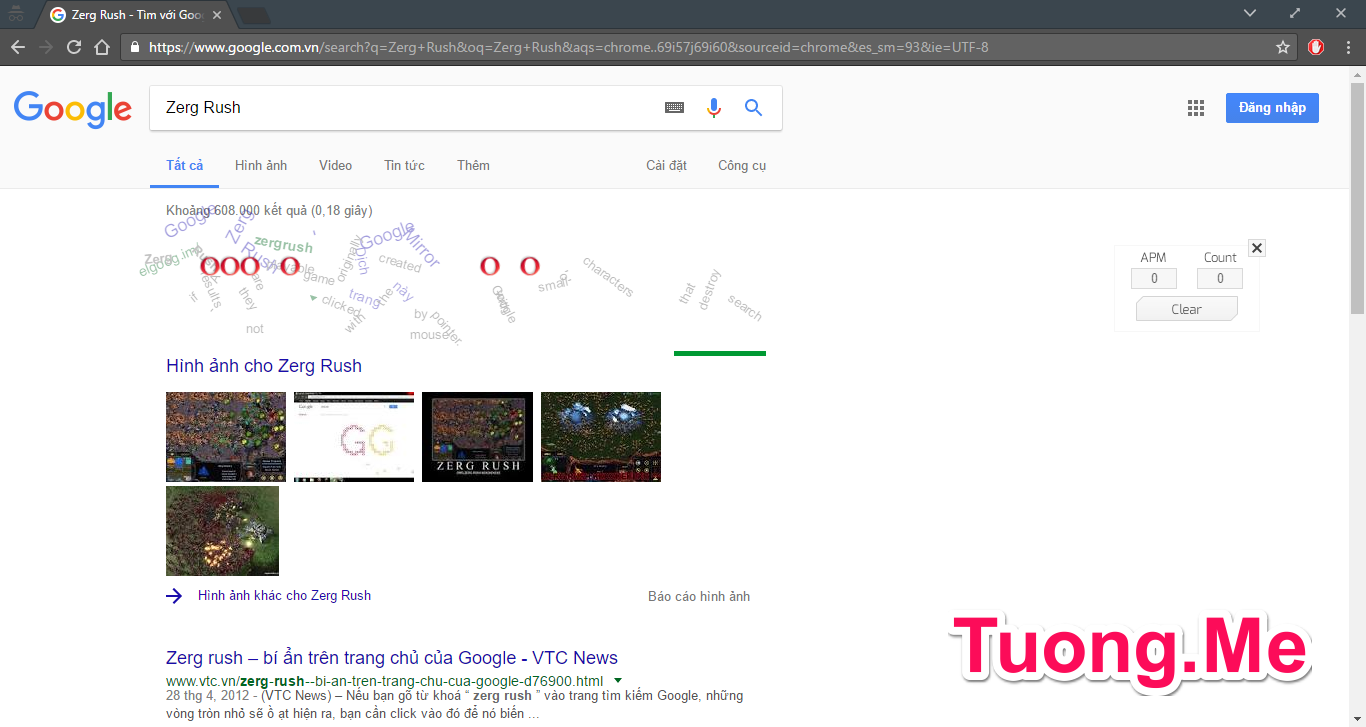Reload the current page

point(74,47)
